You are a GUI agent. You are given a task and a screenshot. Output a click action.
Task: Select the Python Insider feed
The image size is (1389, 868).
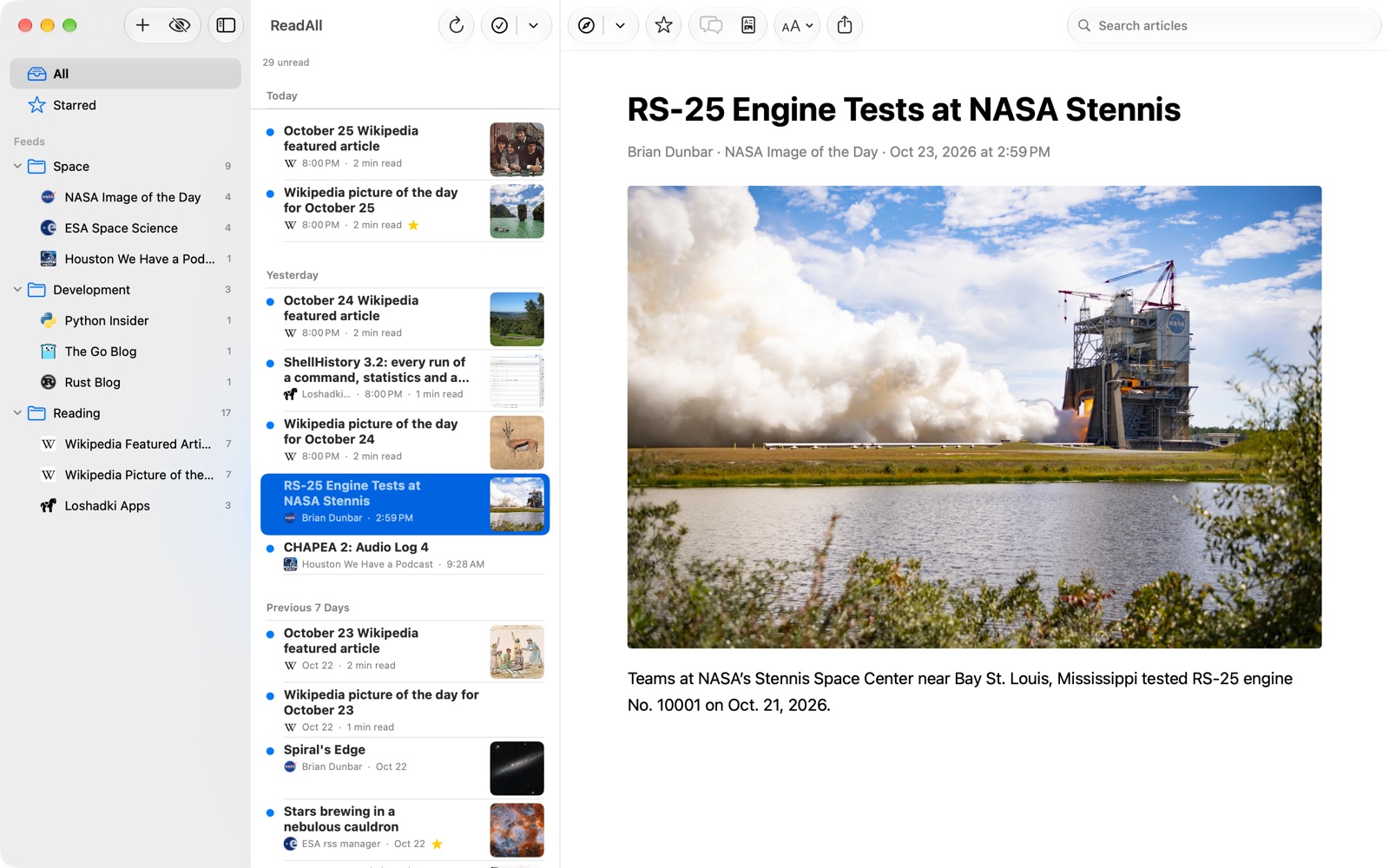[x=125, y=320]
